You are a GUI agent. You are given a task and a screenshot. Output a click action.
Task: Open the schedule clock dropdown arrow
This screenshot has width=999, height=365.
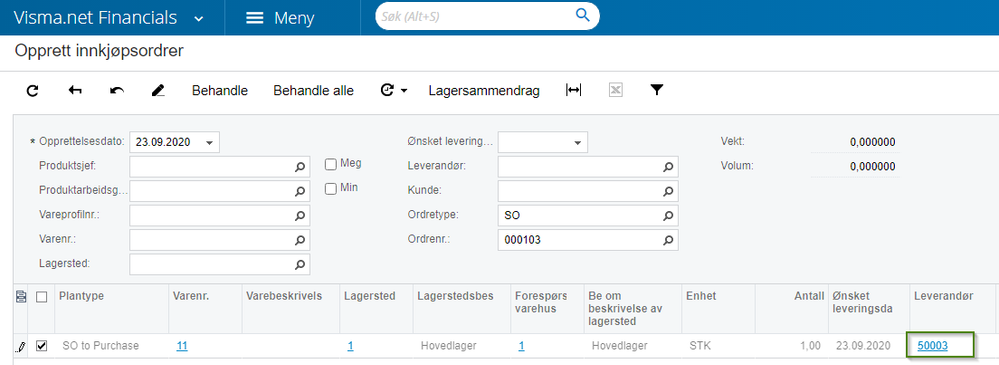[404, 91]
